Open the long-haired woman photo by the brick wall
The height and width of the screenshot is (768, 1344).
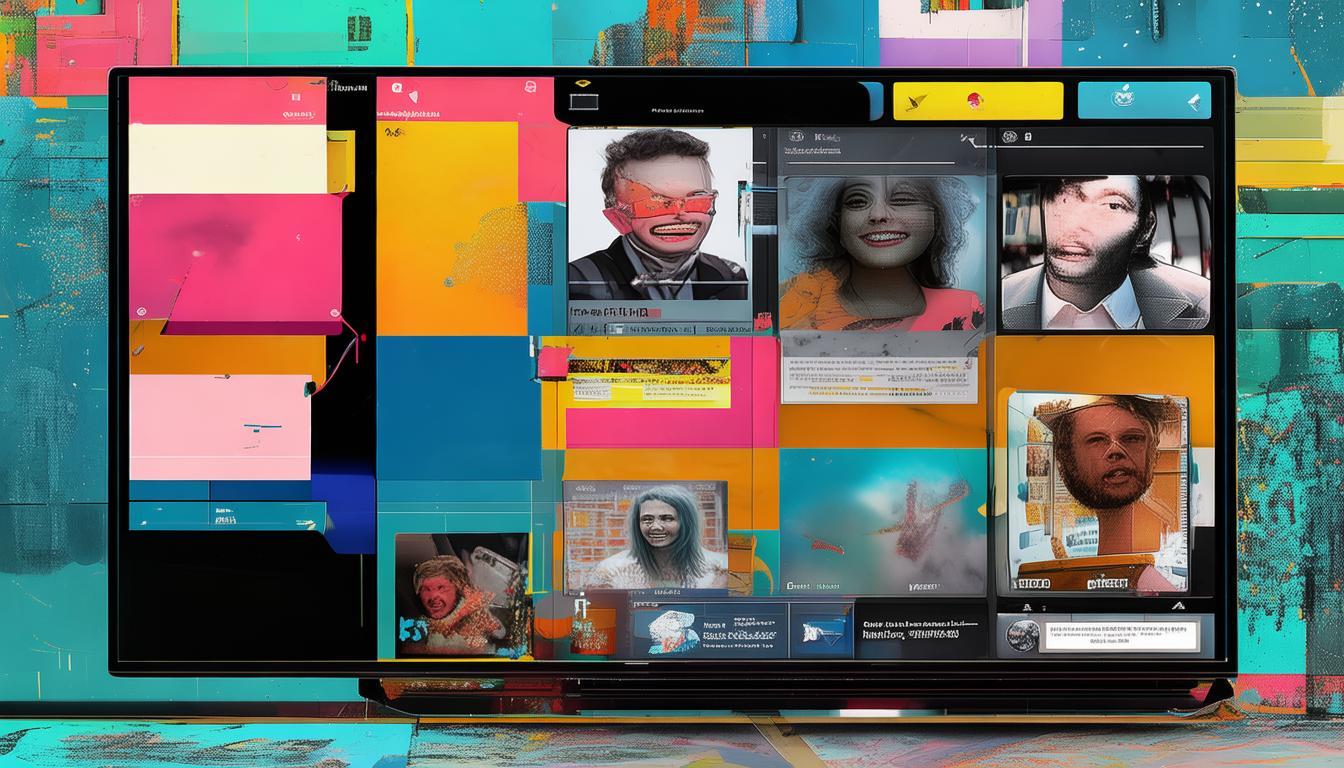click(x=645, y=535)
